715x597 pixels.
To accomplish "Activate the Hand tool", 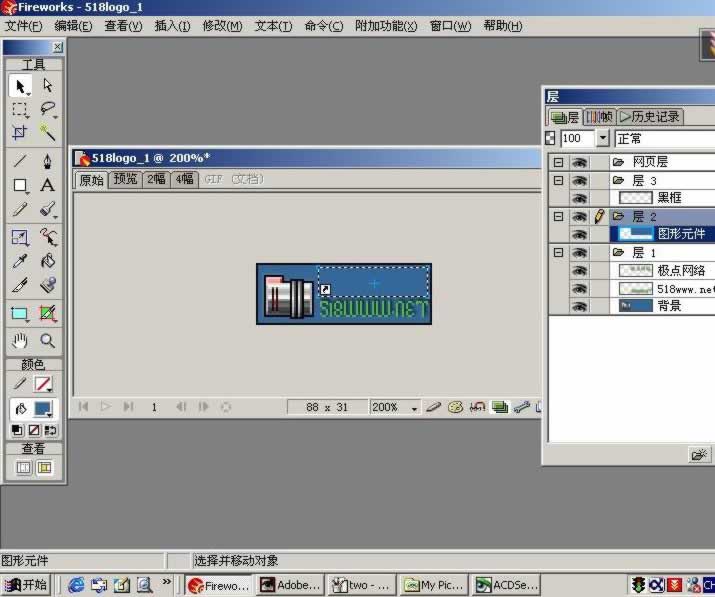I will (20, 341).
